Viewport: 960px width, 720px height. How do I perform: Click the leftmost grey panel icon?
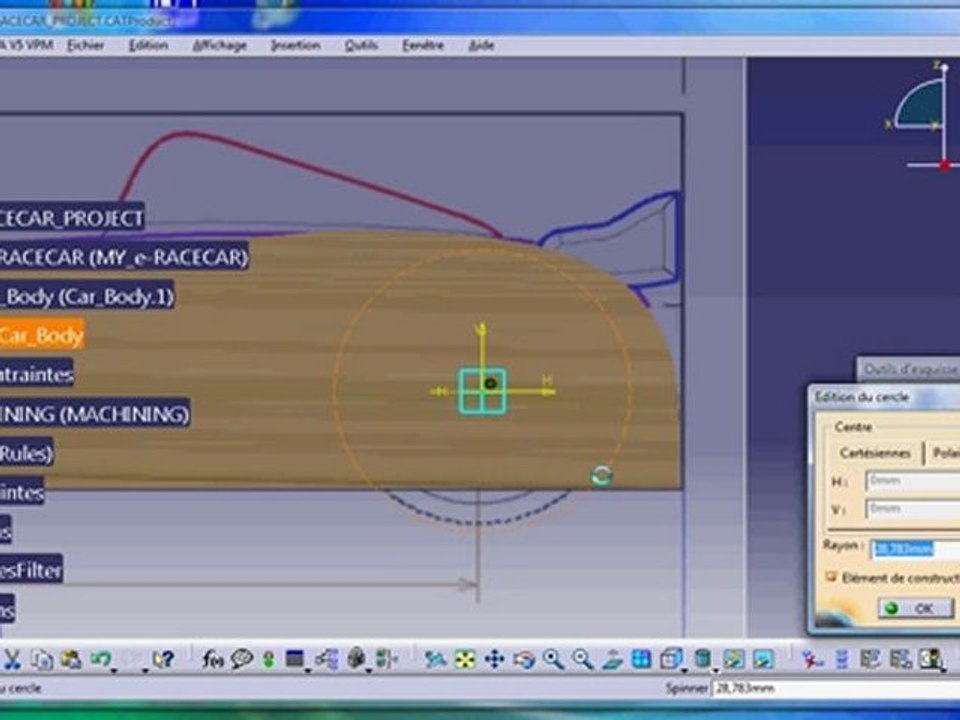click(870, 660)
